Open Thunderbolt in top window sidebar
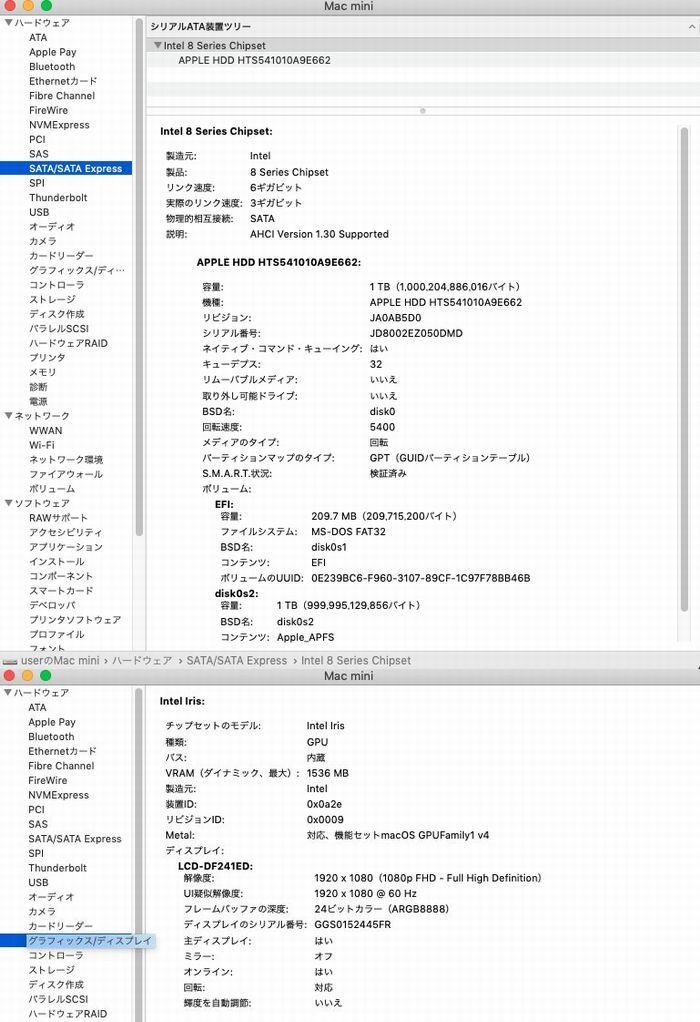Viewport: 700px width, 1022px height. 58,197
